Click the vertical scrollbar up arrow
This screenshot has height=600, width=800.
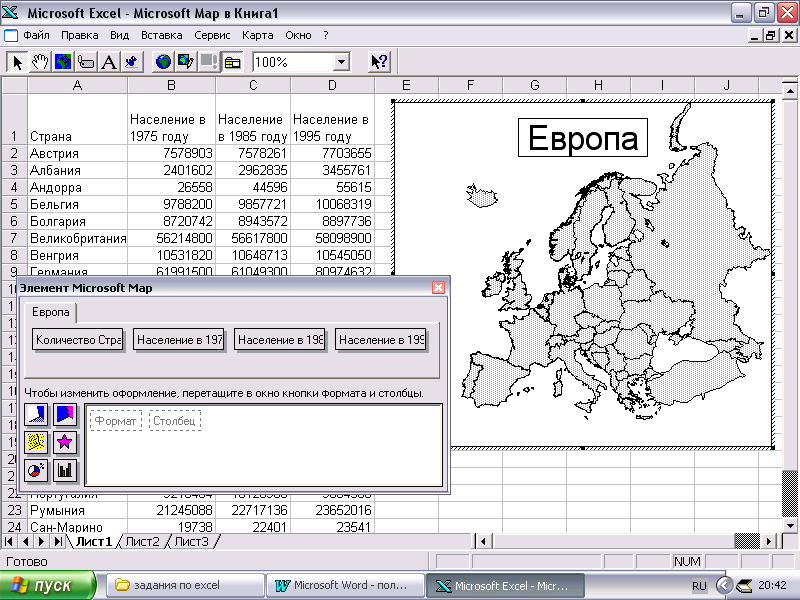click(790, 91)
